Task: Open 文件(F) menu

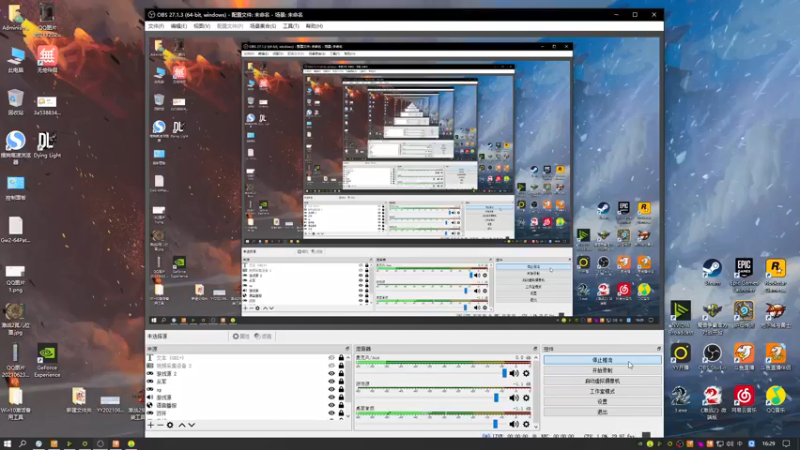Action: [x=156, y=26]
